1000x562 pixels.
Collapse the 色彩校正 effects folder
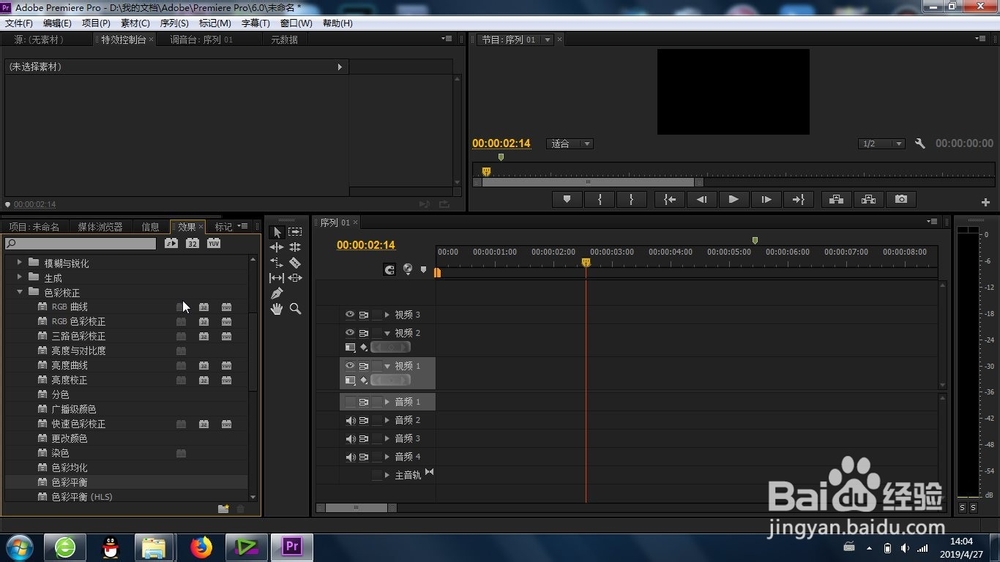tap(19, 292)
